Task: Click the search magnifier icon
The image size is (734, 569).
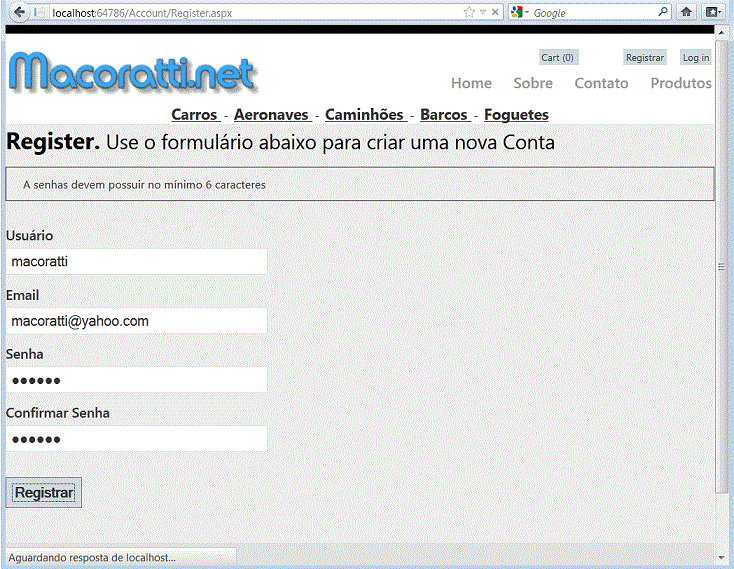Action: [x=663, y=12]
